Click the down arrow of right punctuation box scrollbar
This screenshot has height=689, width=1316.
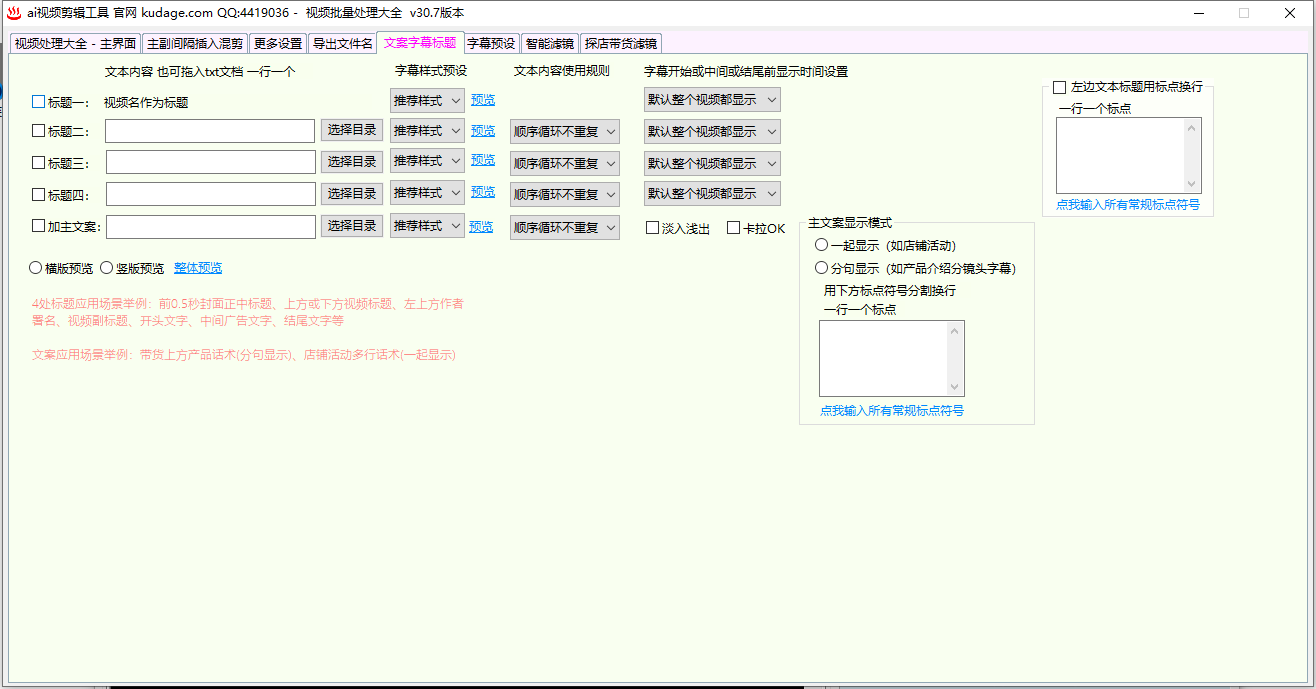(1191, 184)
